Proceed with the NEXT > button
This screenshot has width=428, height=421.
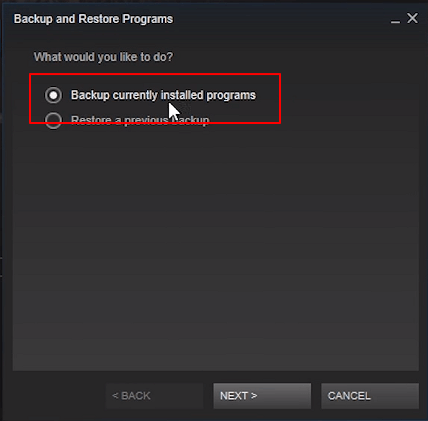click(262, 396)
